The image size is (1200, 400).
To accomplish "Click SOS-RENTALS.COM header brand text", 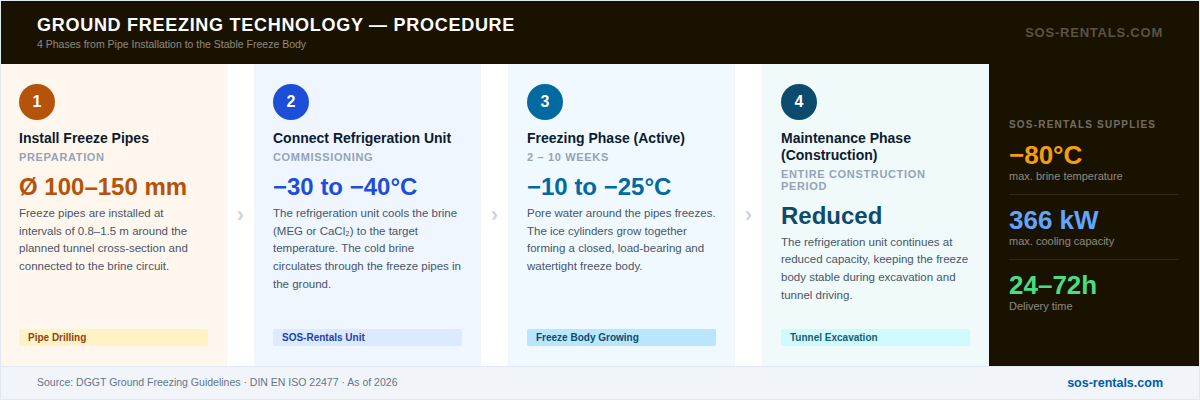I will tap(1094, 32).
